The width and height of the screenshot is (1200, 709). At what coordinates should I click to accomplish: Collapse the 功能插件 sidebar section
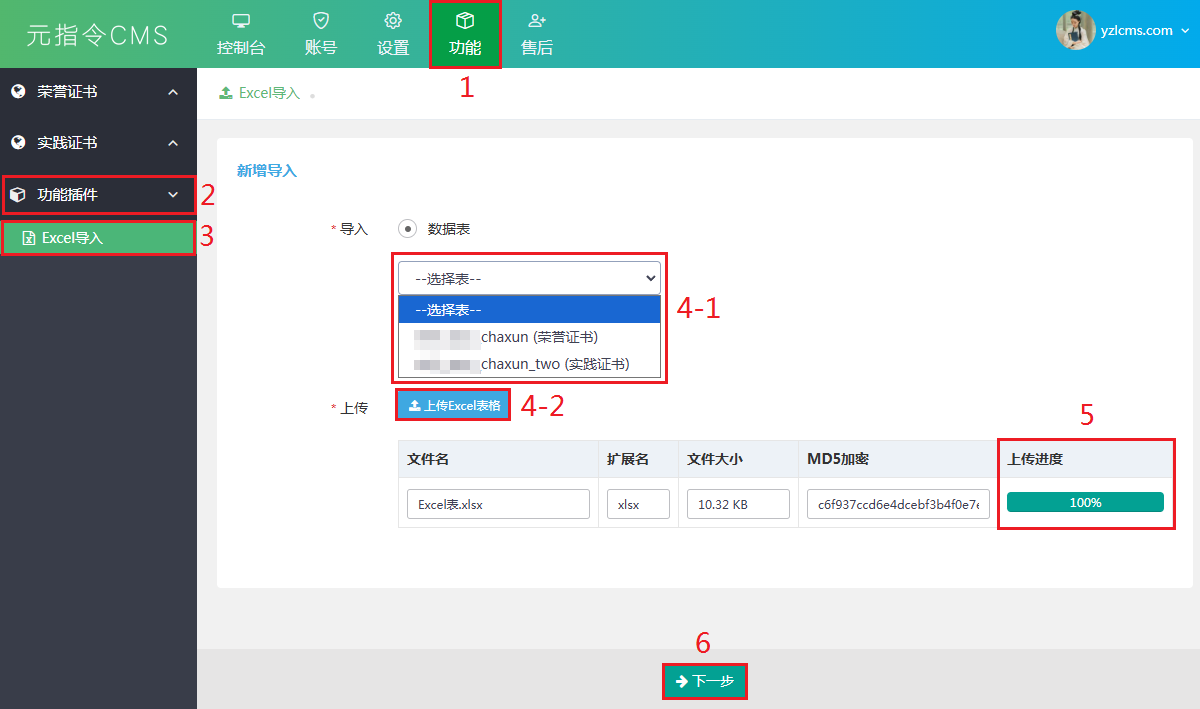coord(173,195)
